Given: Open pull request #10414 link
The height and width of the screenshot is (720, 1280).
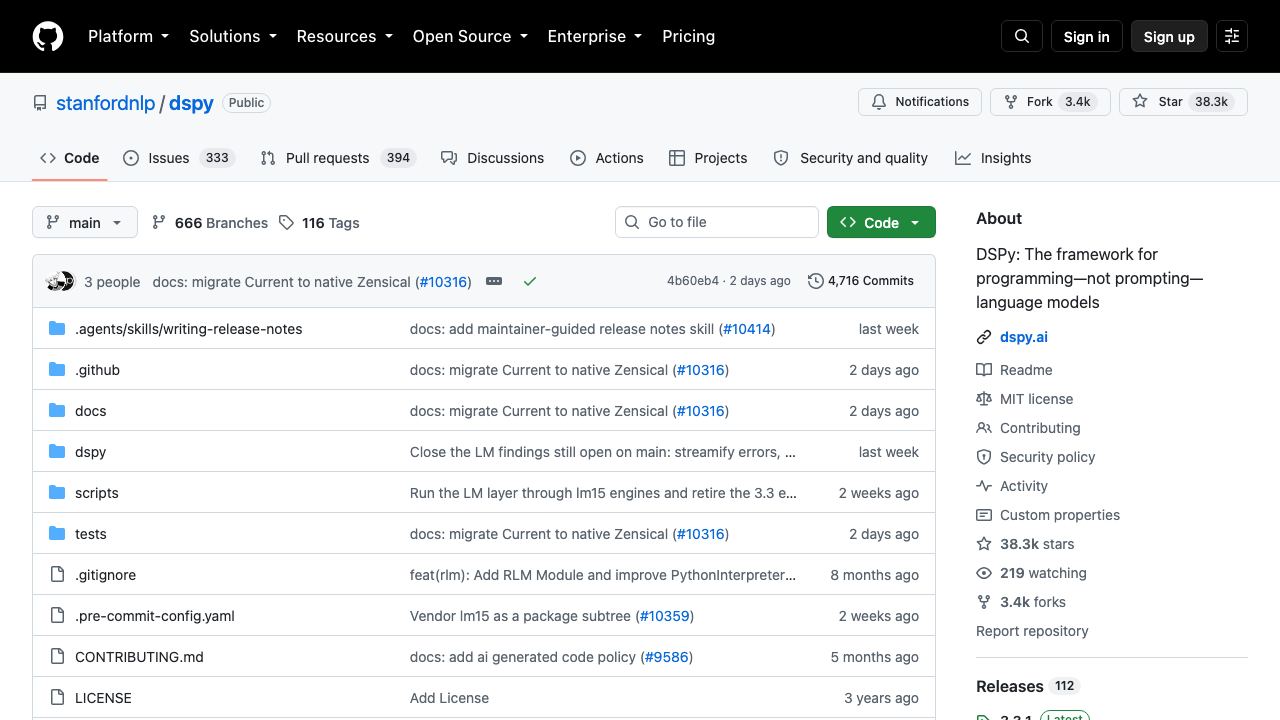Looking at the screenshot, I should coord(747,329).
